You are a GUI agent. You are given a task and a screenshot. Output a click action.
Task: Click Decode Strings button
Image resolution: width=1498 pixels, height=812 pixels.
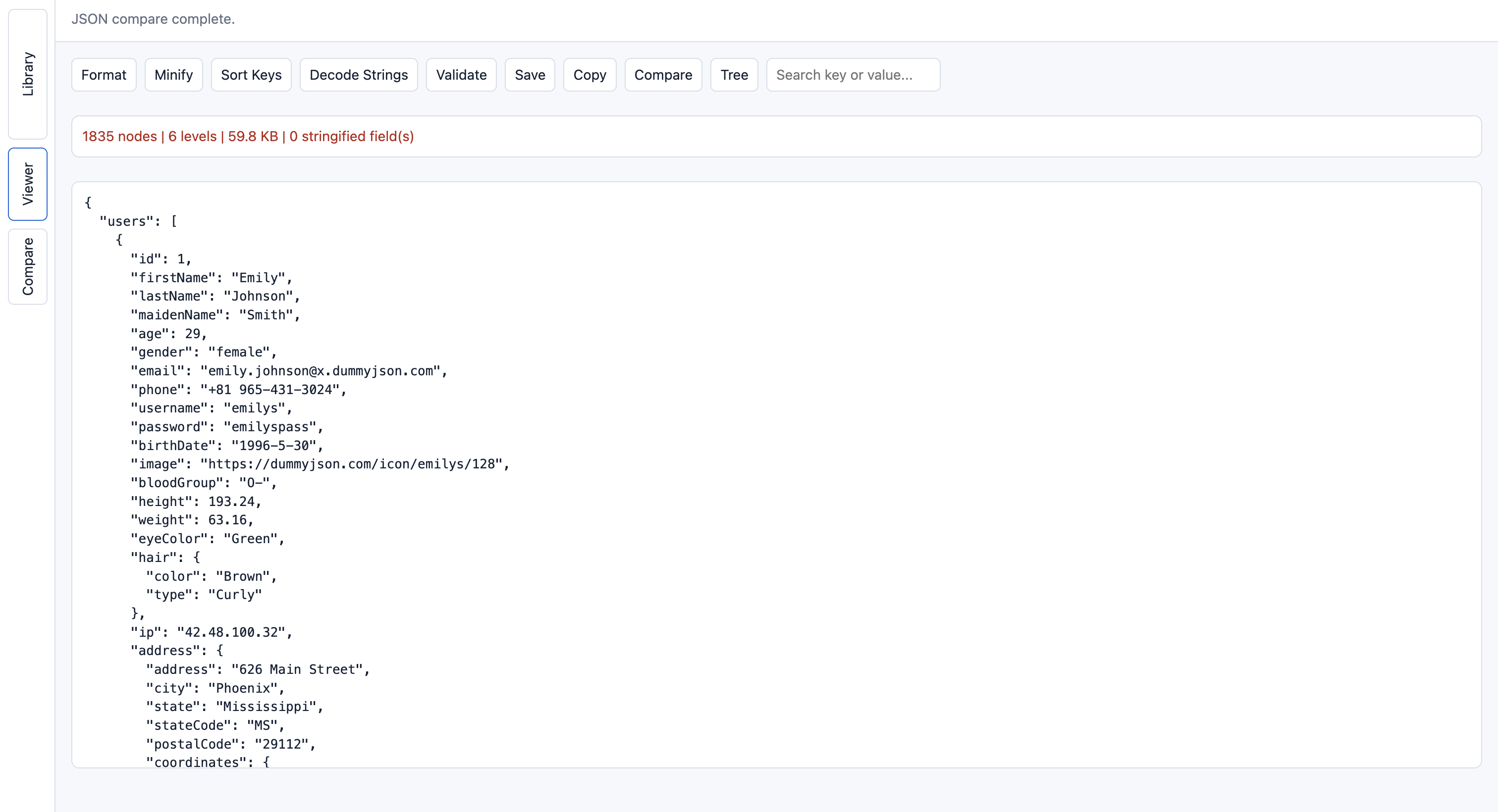pyautogui.click(x=359, y=75)
